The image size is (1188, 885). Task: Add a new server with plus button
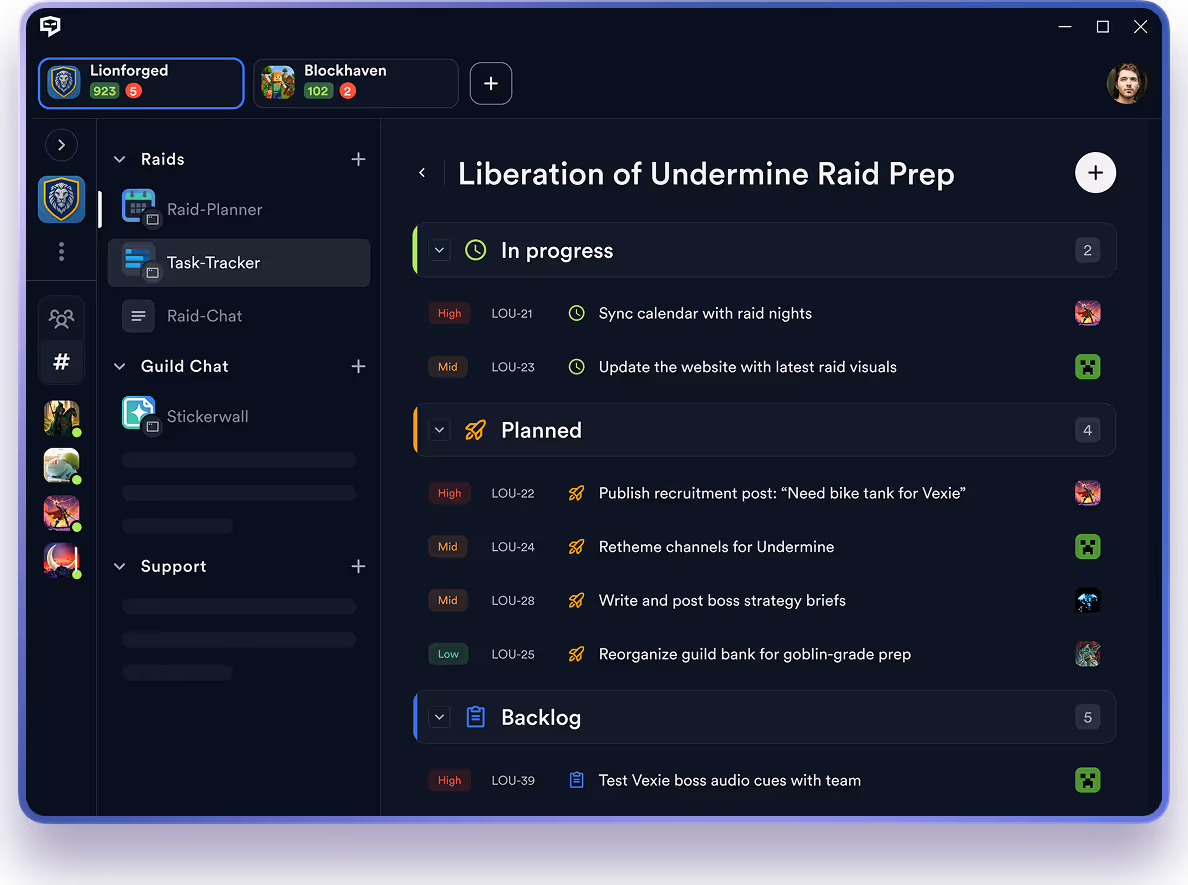490,84
